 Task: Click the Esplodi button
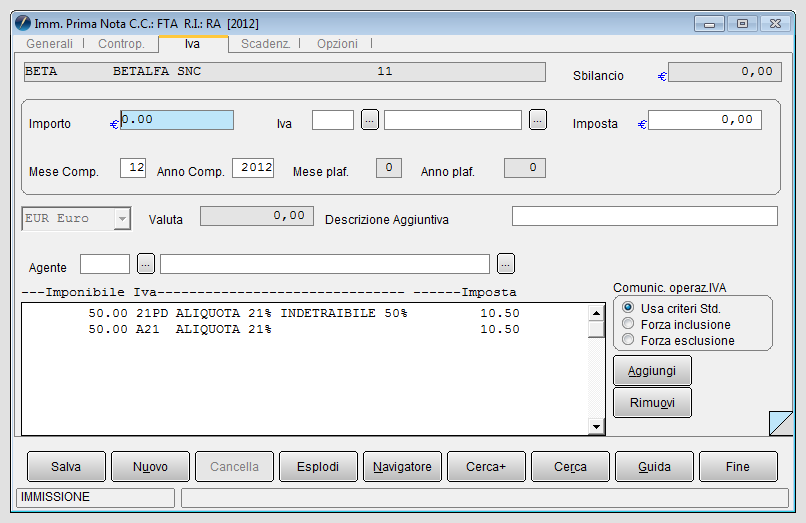(x=318, y=466)
